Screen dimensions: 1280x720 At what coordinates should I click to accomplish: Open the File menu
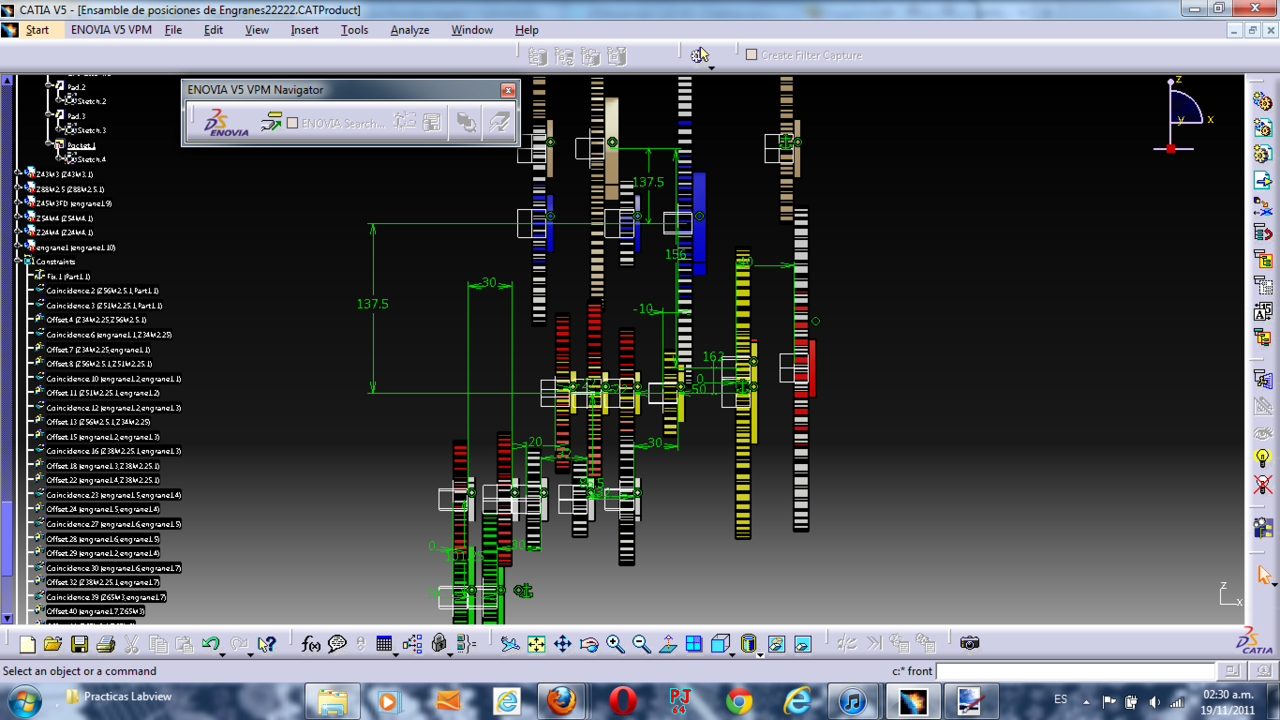[x=173, y=30]
